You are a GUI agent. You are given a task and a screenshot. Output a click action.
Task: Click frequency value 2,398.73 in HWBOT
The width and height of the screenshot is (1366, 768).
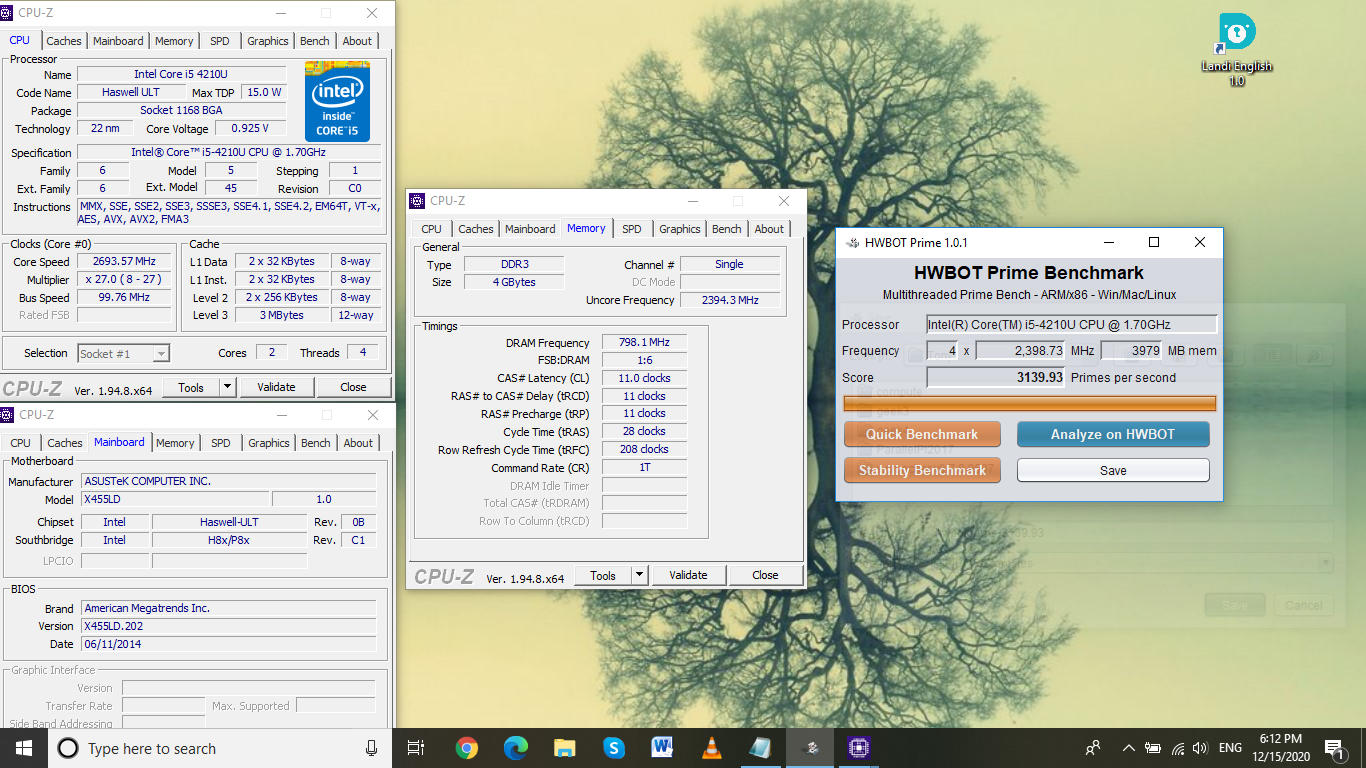(x=1020, y=351)
